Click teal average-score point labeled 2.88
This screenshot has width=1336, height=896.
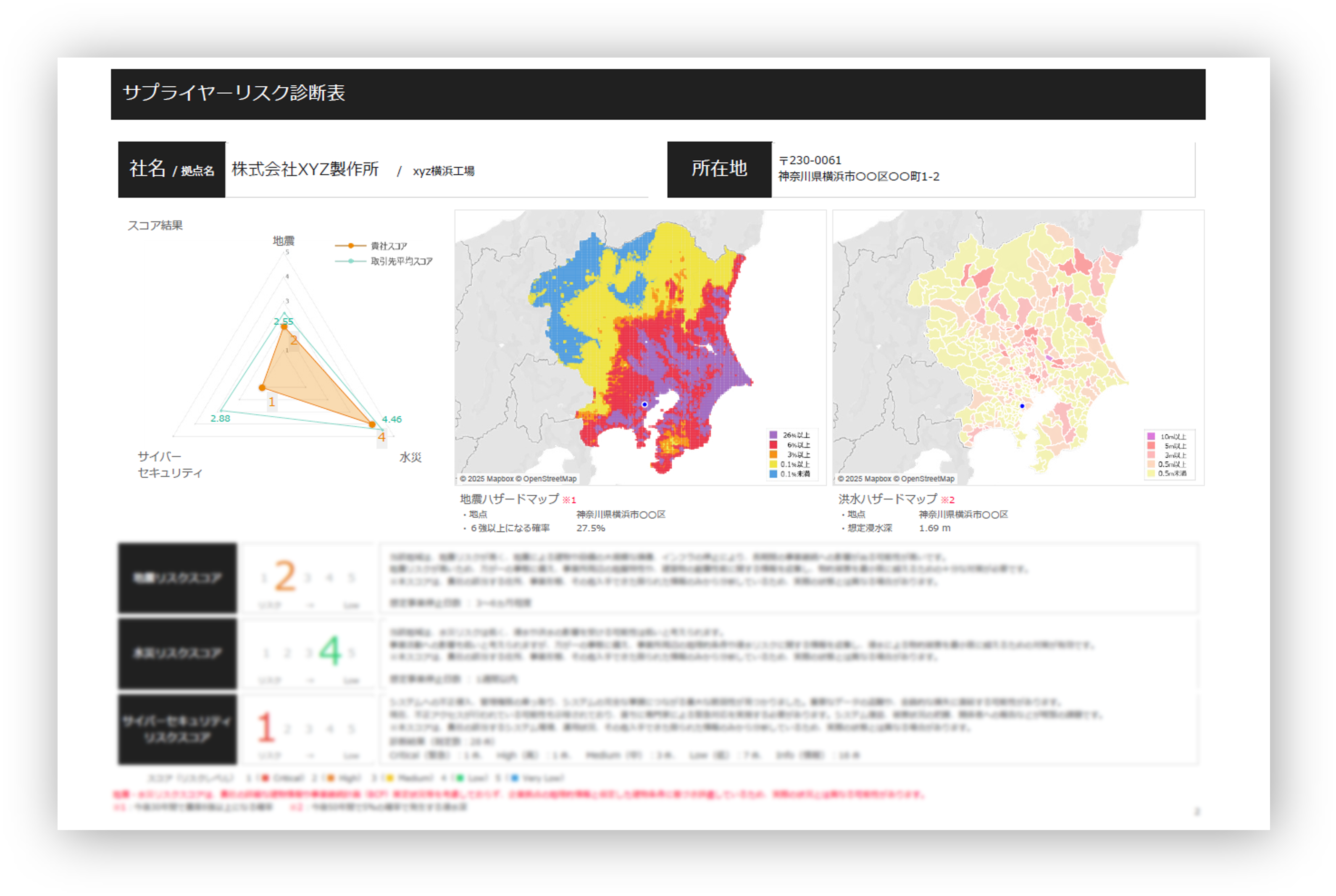(x=222, y=410)
